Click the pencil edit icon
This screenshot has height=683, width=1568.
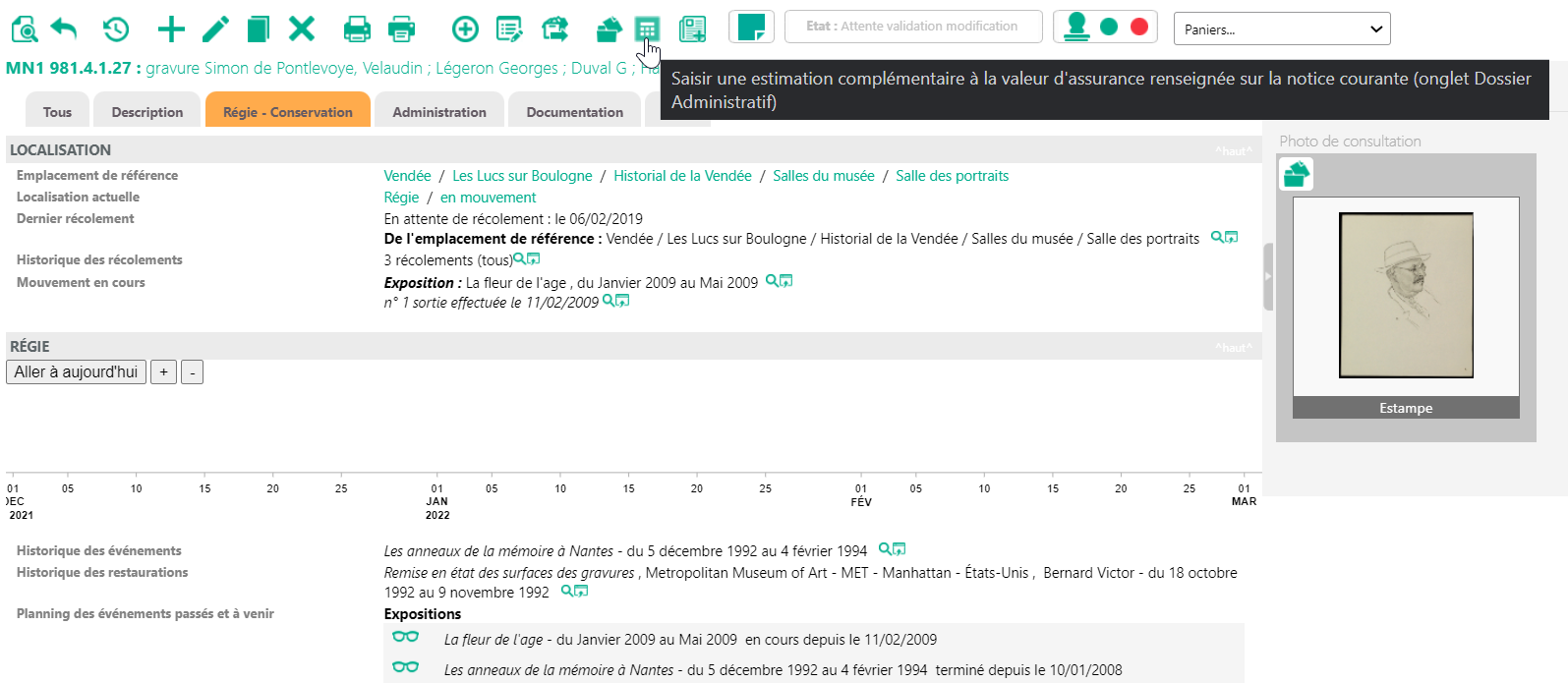click(215, 28)
